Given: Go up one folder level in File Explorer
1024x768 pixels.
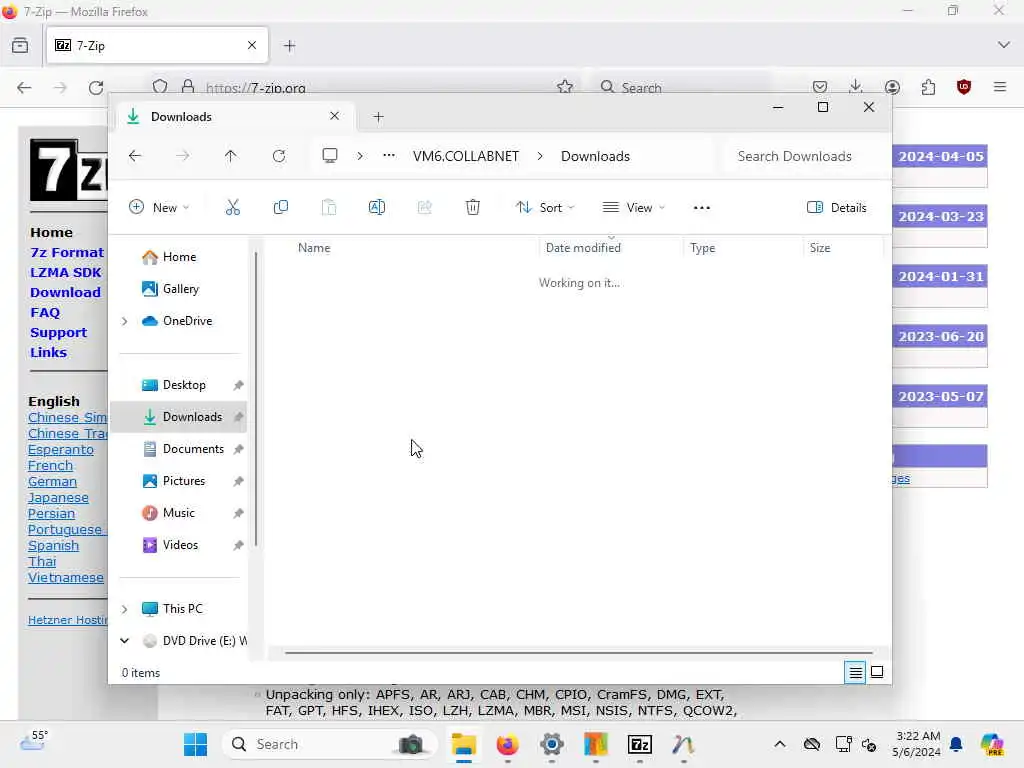Looking at the screenshot, I should pyautogui.click(x=231, y=156).
